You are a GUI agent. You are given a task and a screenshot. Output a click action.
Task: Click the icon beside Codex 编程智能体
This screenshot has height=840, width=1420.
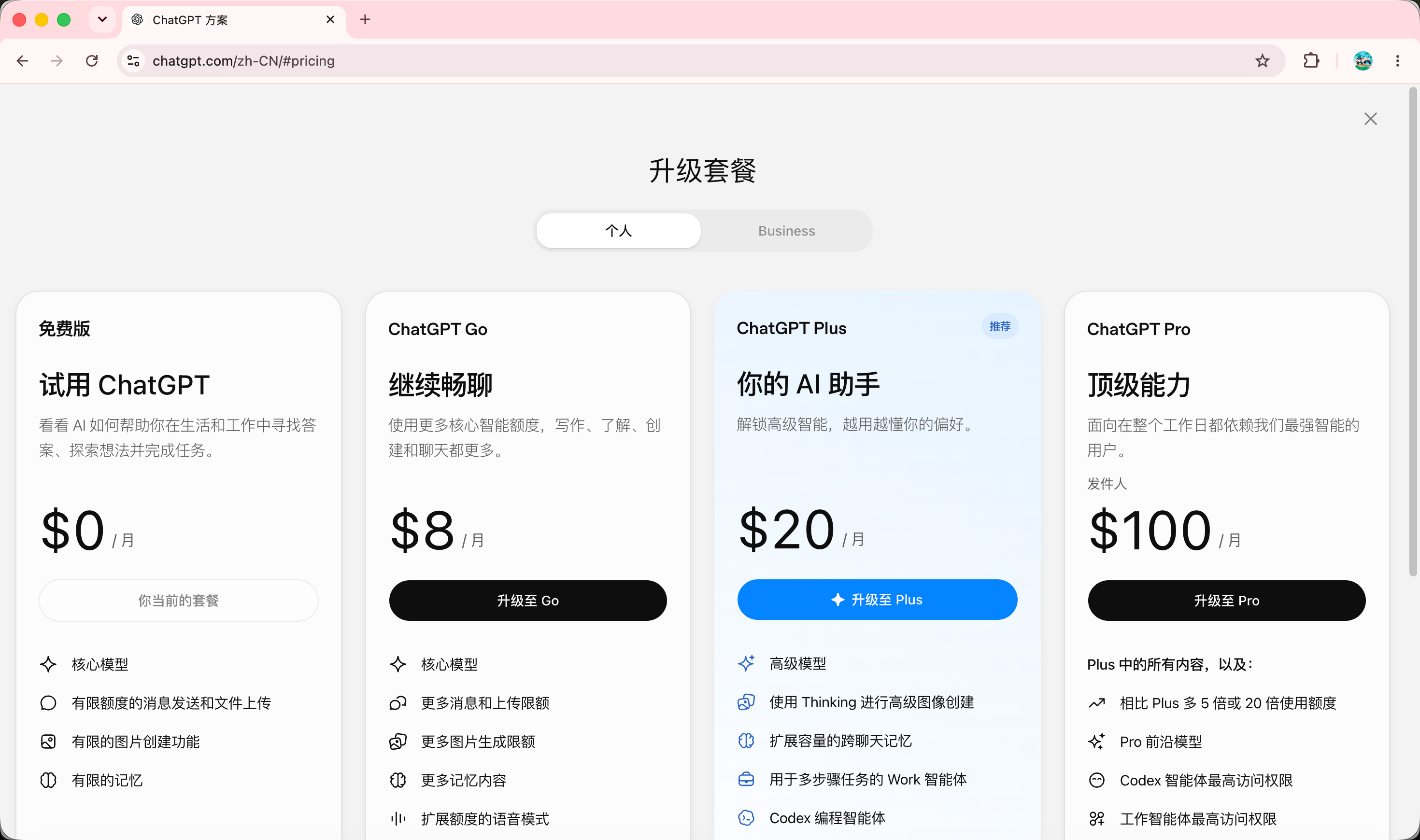(x=746, y=818)
